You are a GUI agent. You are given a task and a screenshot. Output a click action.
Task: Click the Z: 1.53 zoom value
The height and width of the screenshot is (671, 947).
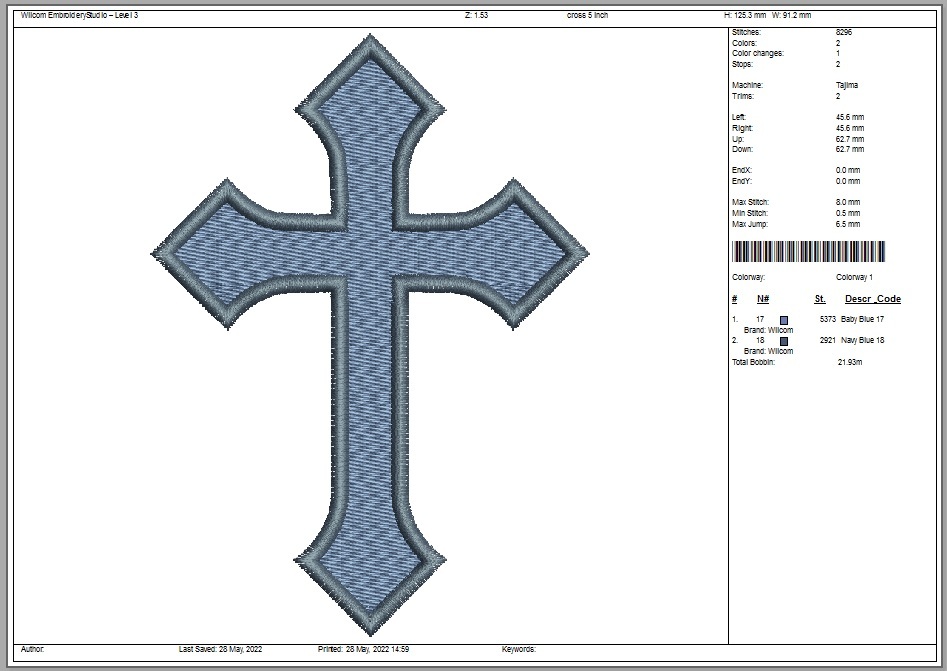pyautogui.click(x=476, y=16)
